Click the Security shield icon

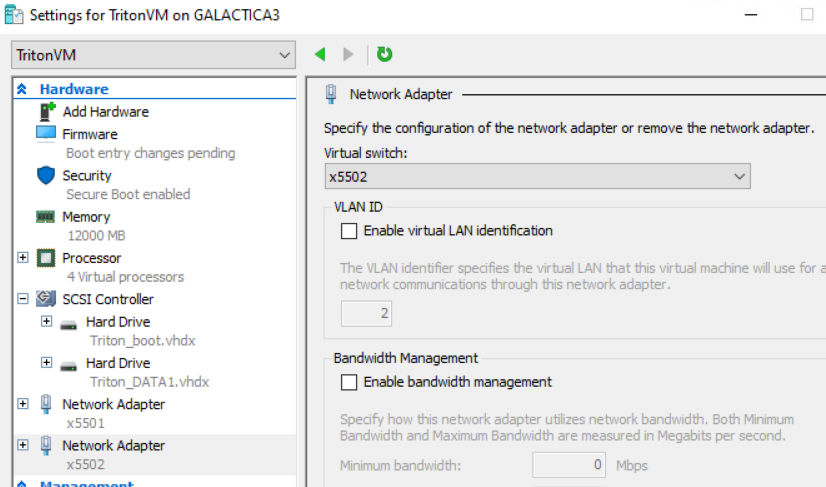46,175
